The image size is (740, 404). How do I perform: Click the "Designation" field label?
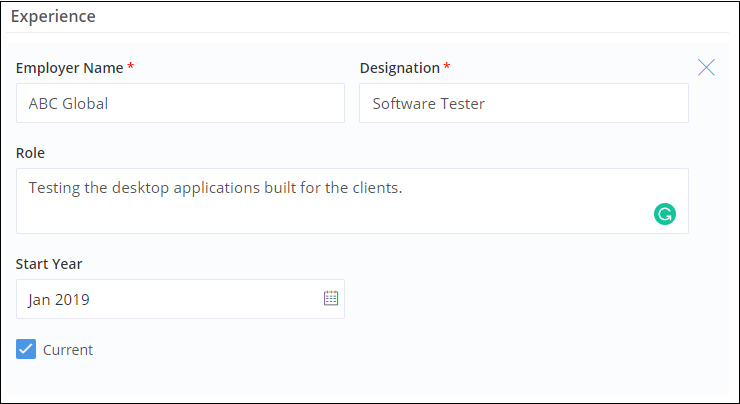[399, 68]
